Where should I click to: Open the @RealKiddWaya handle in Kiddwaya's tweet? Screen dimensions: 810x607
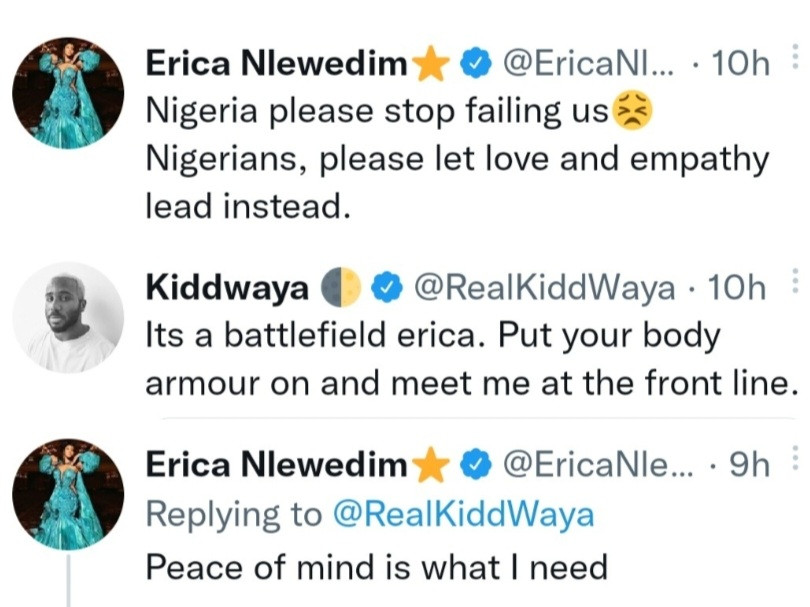544,289
